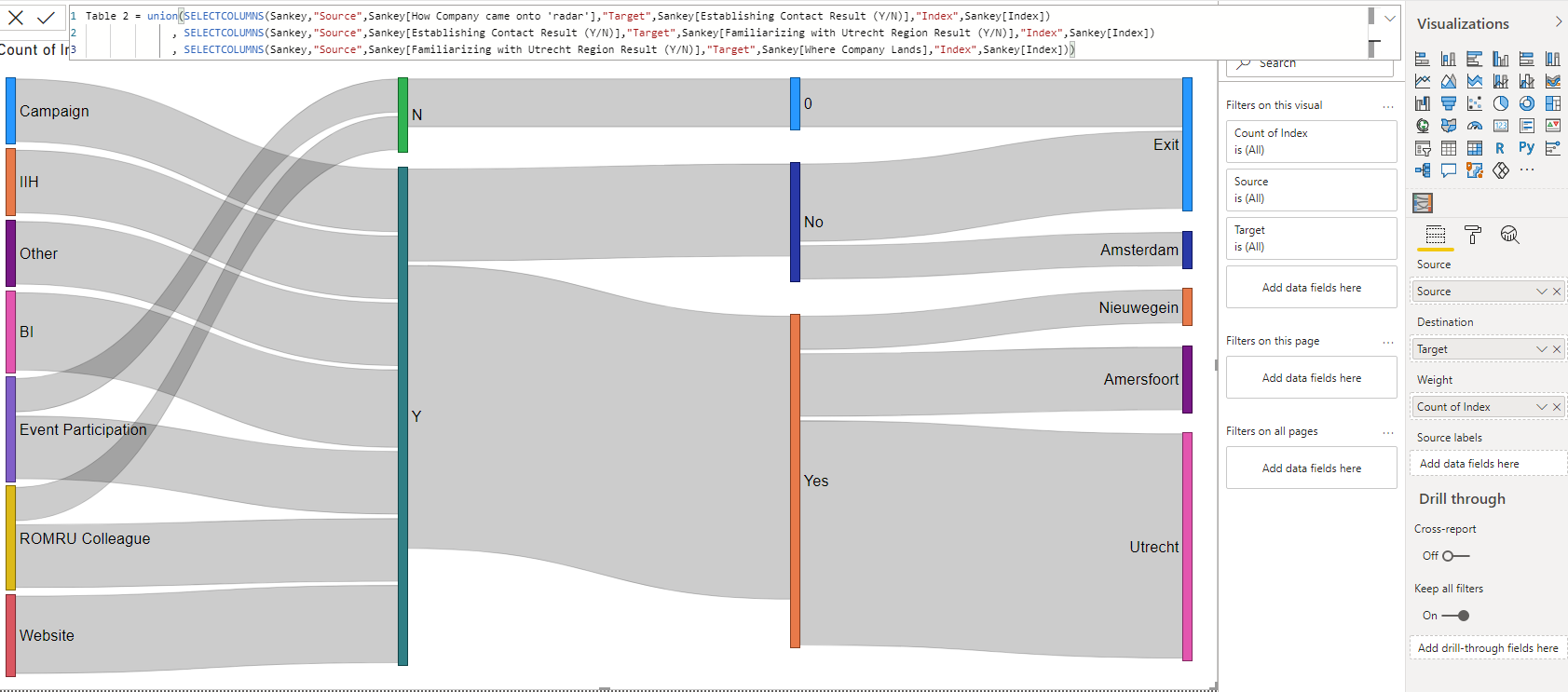Select the waterfall chart visual
The height and width of the screenshot is (692, 1568).
click(1423, 103)
